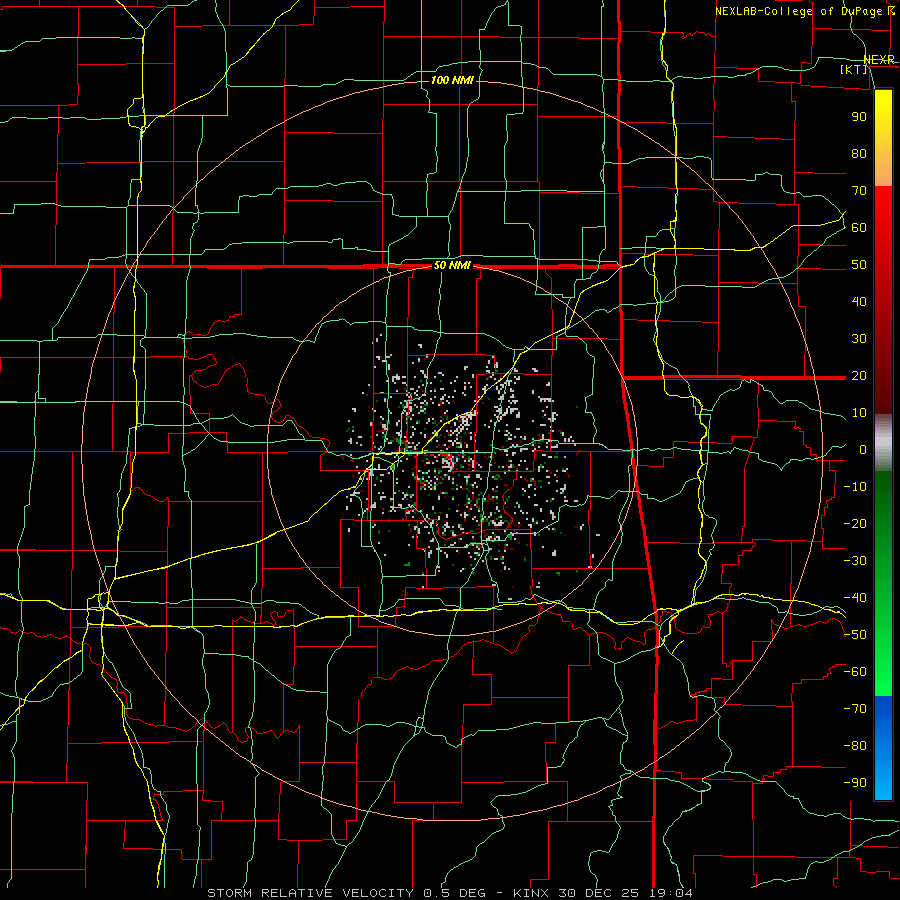Click the green band of velocity scale
The height and width of the screenshot is (900, 900).
(x=883, y=584)
